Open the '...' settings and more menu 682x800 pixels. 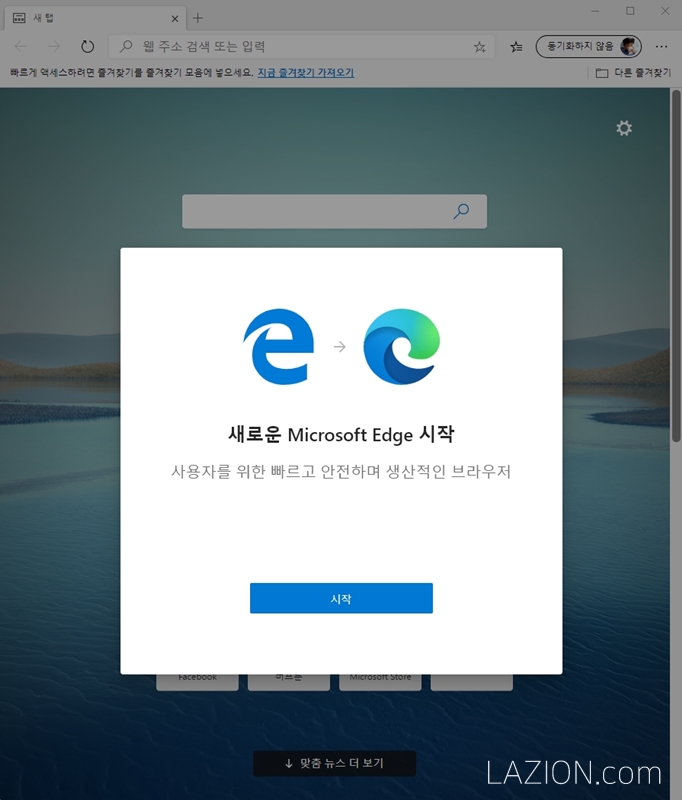[662, 46]
